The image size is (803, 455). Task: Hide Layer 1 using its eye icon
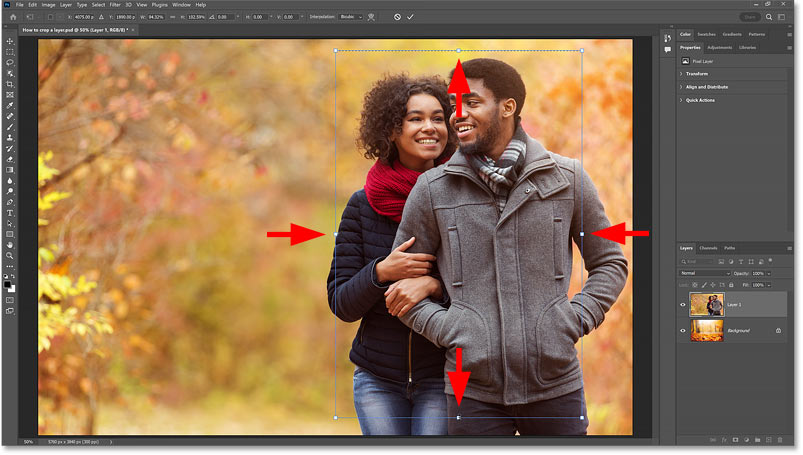[x=683, y=304]
